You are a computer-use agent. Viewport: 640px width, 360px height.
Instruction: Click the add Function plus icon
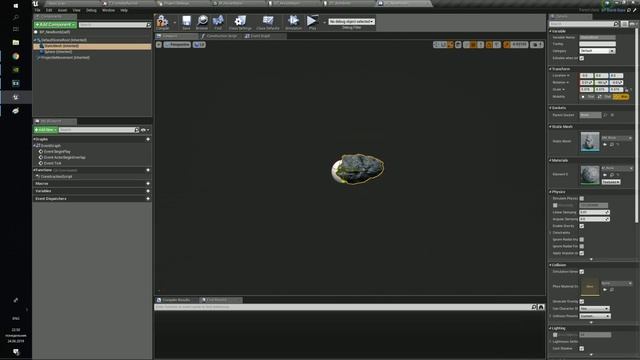coord(148,170)
